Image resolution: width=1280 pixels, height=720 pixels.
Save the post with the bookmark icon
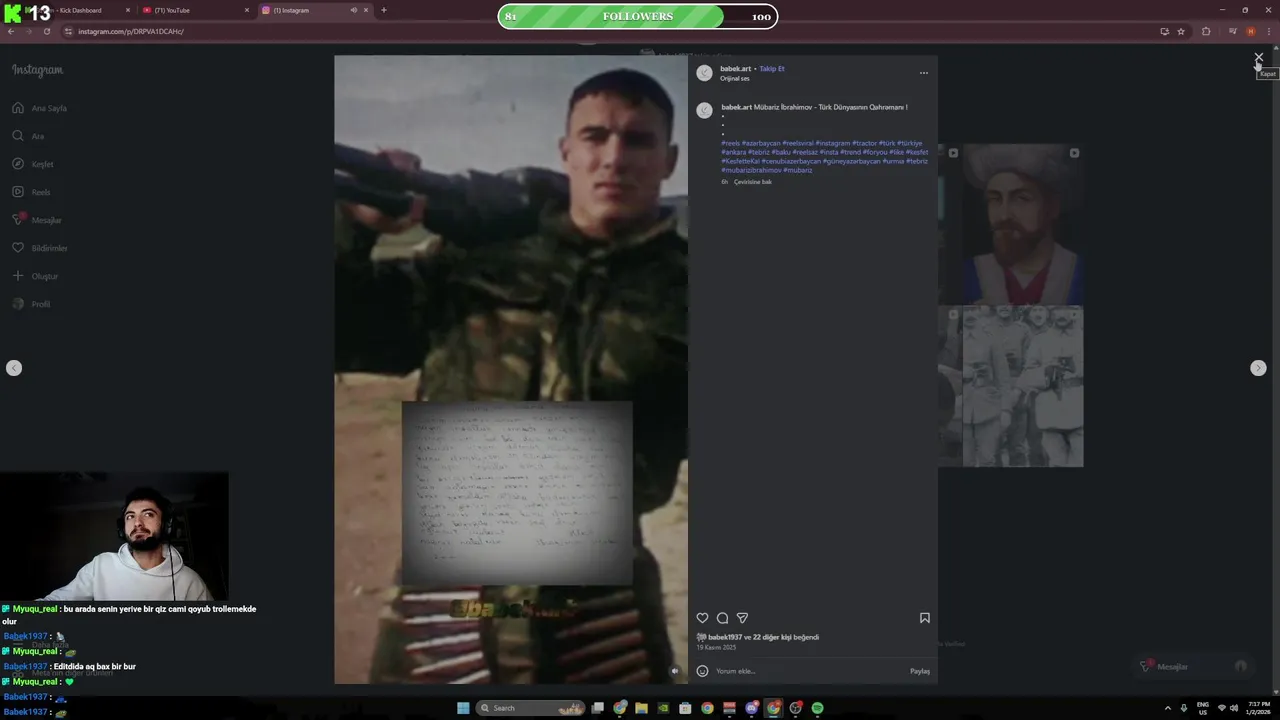pyautogui.click(x=925, y=618)
